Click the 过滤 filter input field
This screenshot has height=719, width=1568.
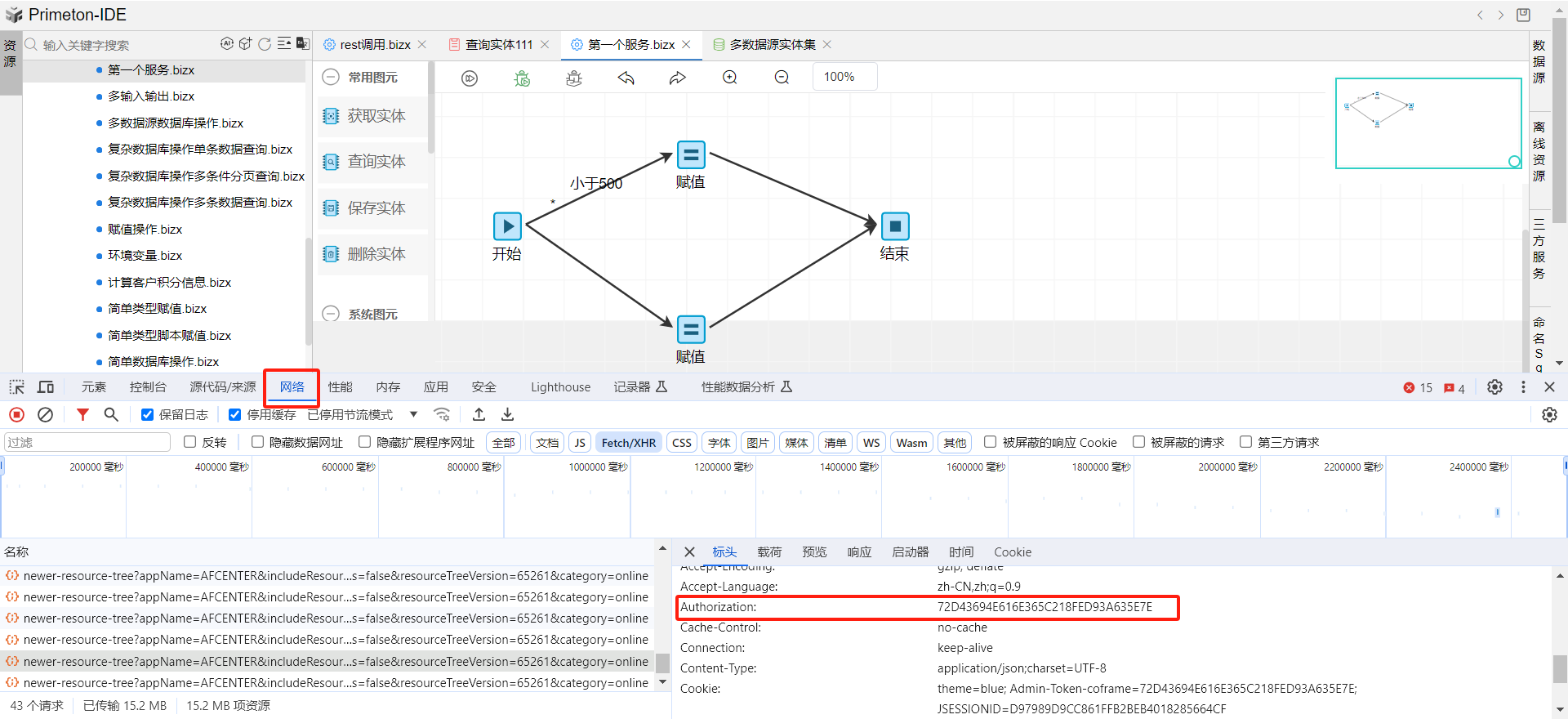point(87,443)
